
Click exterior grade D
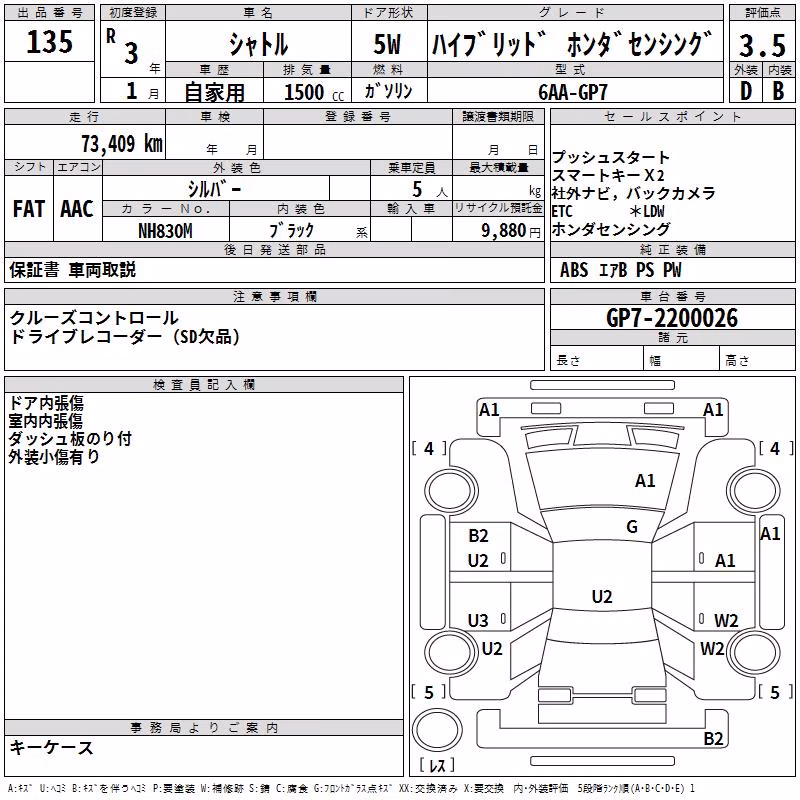coord(745,91)
